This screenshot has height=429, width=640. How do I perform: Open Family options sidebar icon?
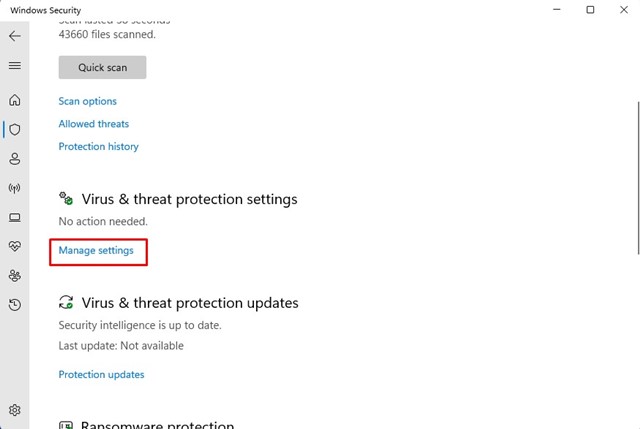point(15,276)
